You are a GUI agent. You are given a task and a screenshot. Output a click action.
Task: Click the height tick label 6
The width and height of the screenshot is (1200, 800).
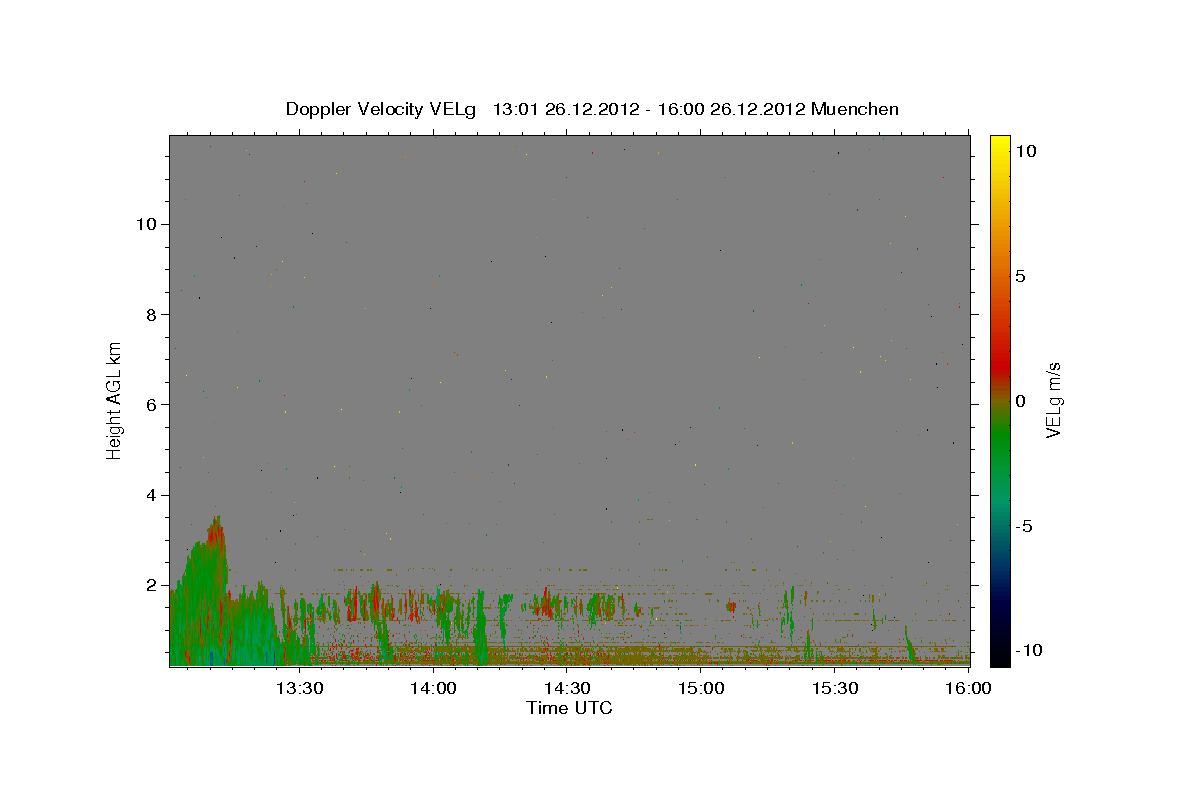(152, 404)
